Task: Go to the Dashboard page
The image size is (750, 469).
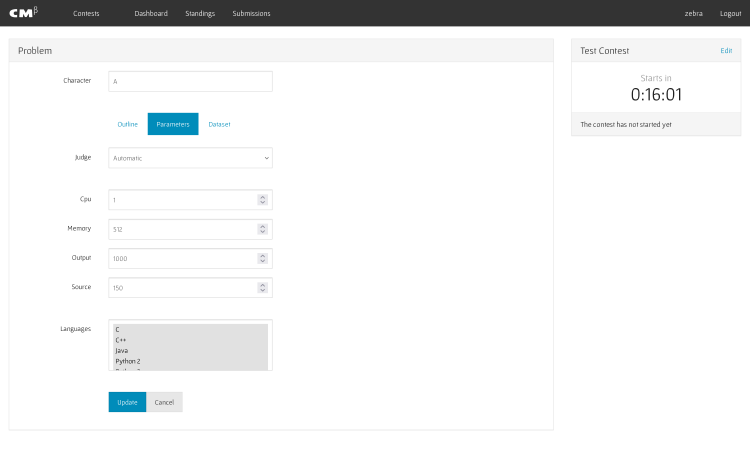Action: 151,14
